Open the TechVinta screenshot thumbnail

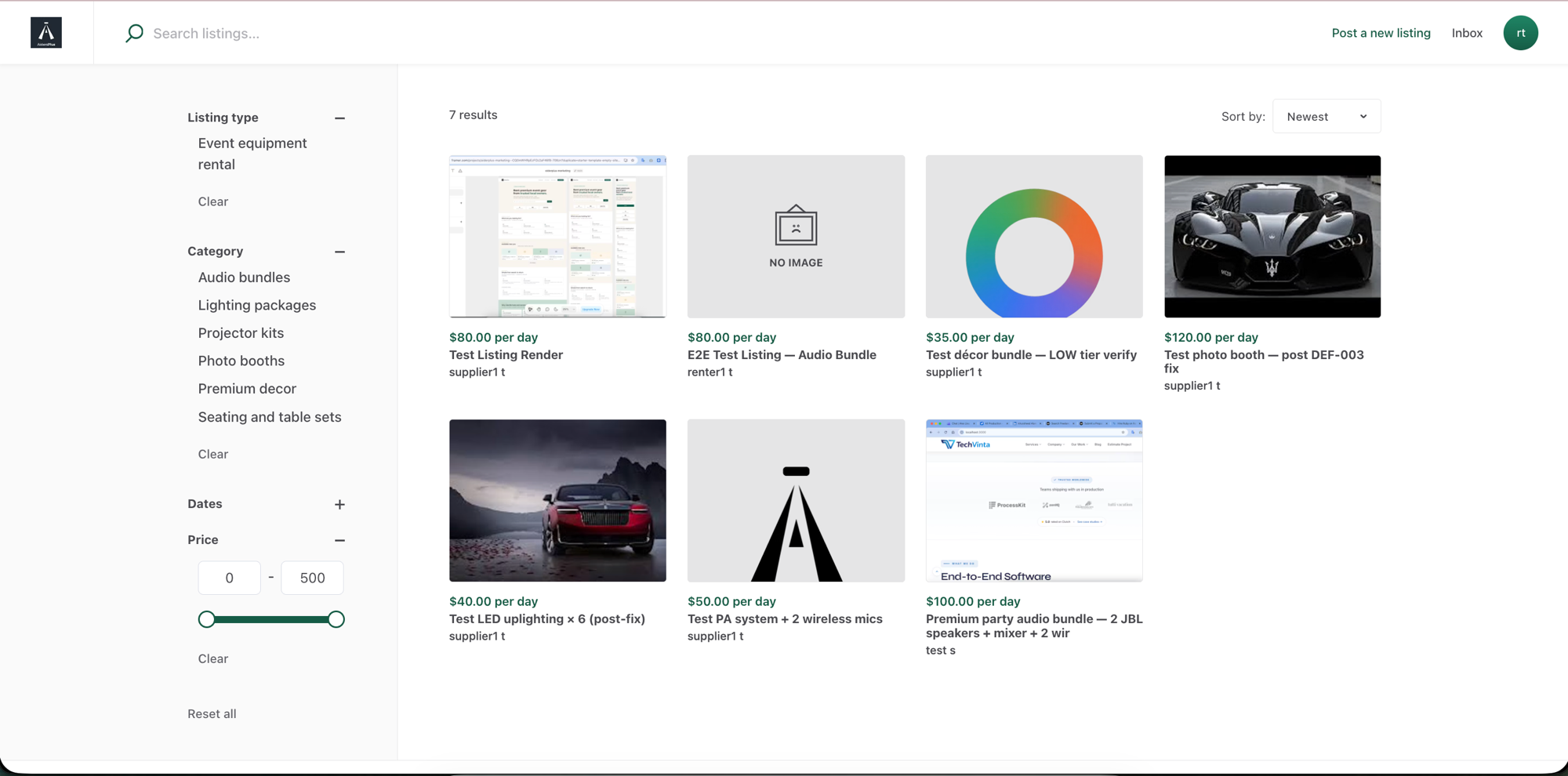1034,500
